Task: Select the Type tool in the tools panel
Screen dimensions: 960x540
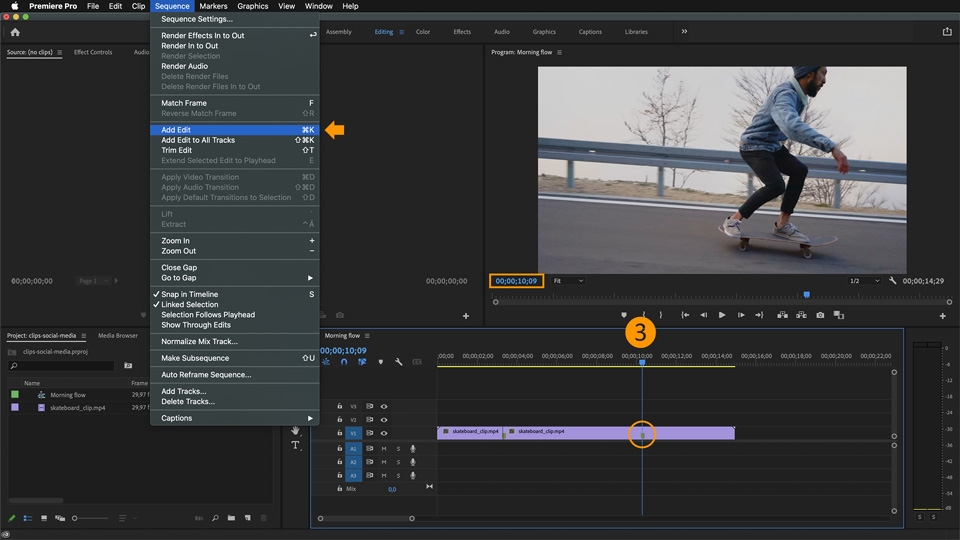Action: pos(296,445)
